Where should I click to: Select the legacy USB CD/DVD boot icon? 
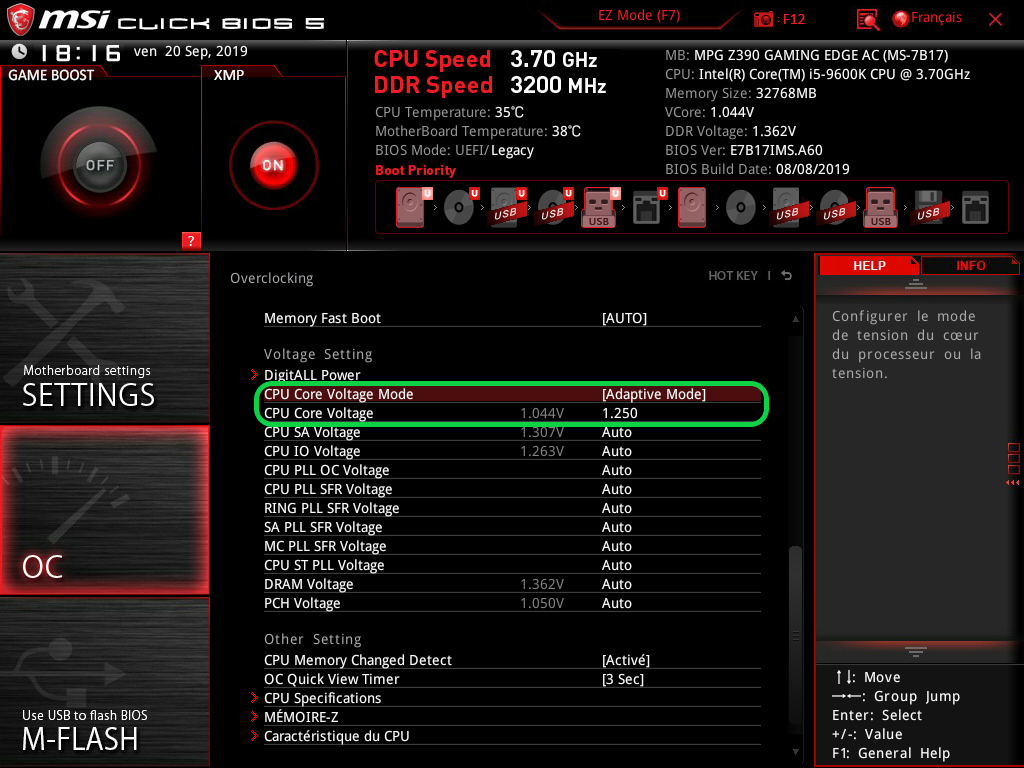[835, 208]
